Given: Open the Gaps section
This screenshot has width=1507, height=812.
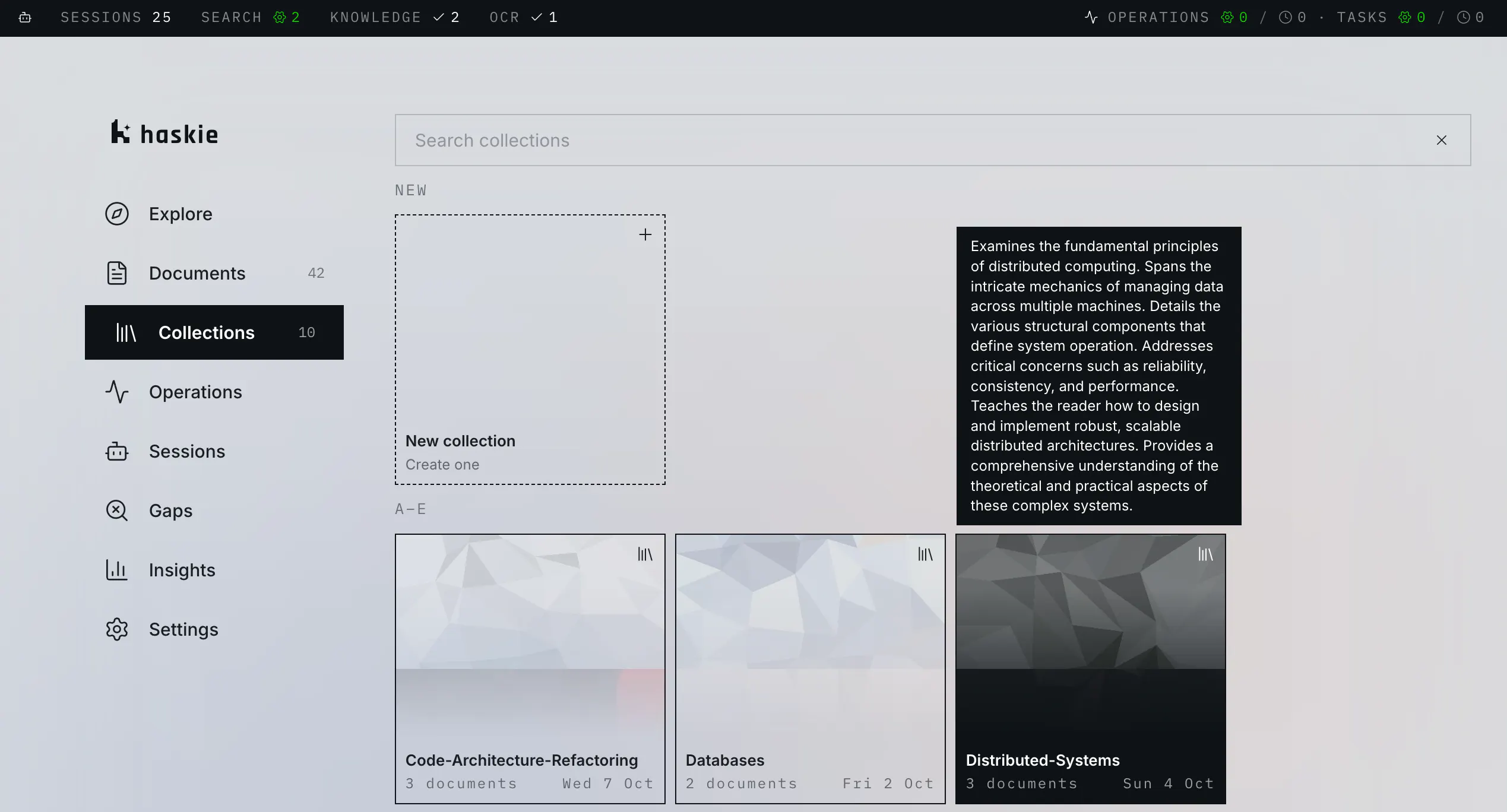Looking at the screenshot, I should tap(214, 510).
